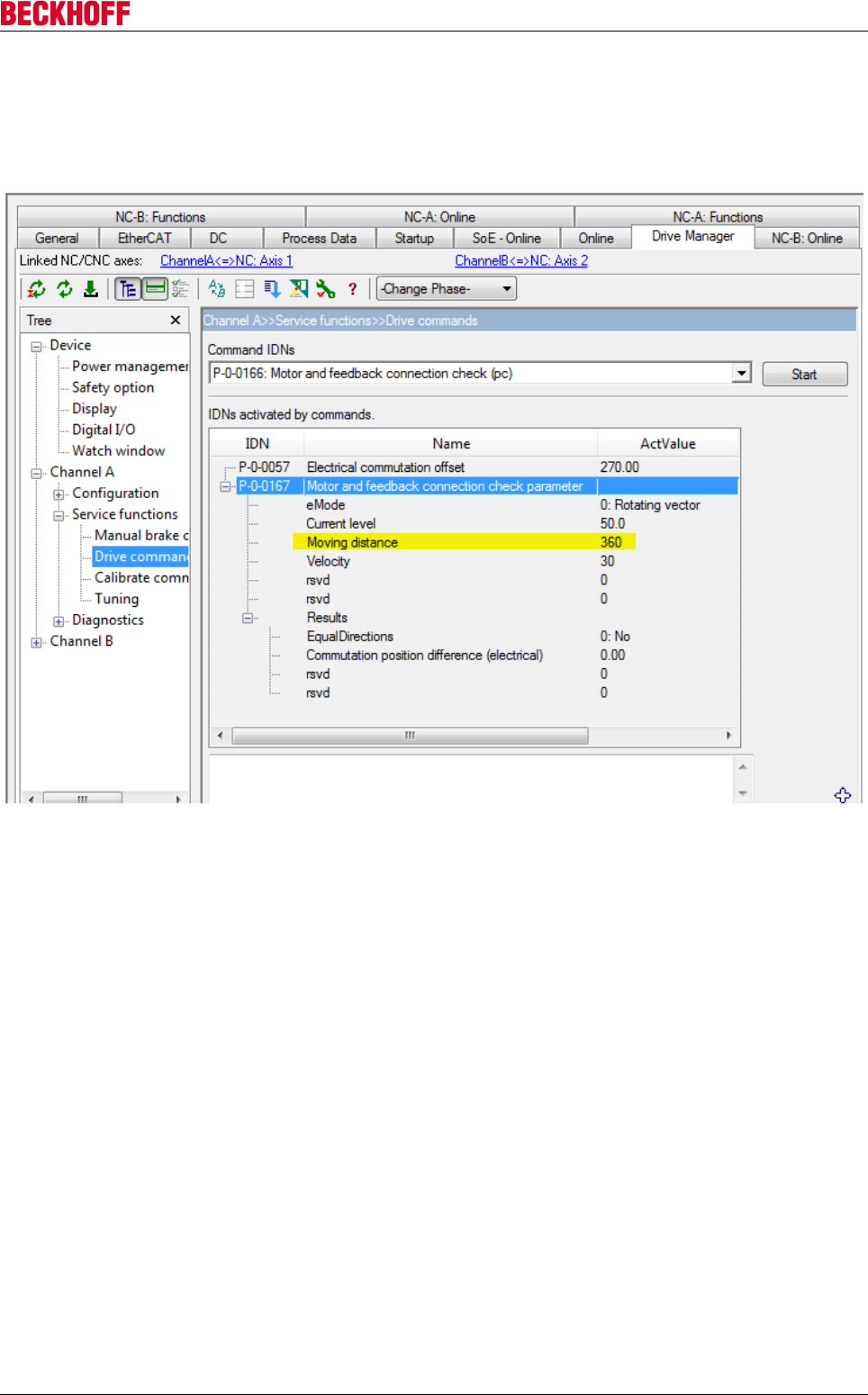Expand the Diagnostics tree node
This screenshot has height=1395, width=868.
tap(59, 621)
